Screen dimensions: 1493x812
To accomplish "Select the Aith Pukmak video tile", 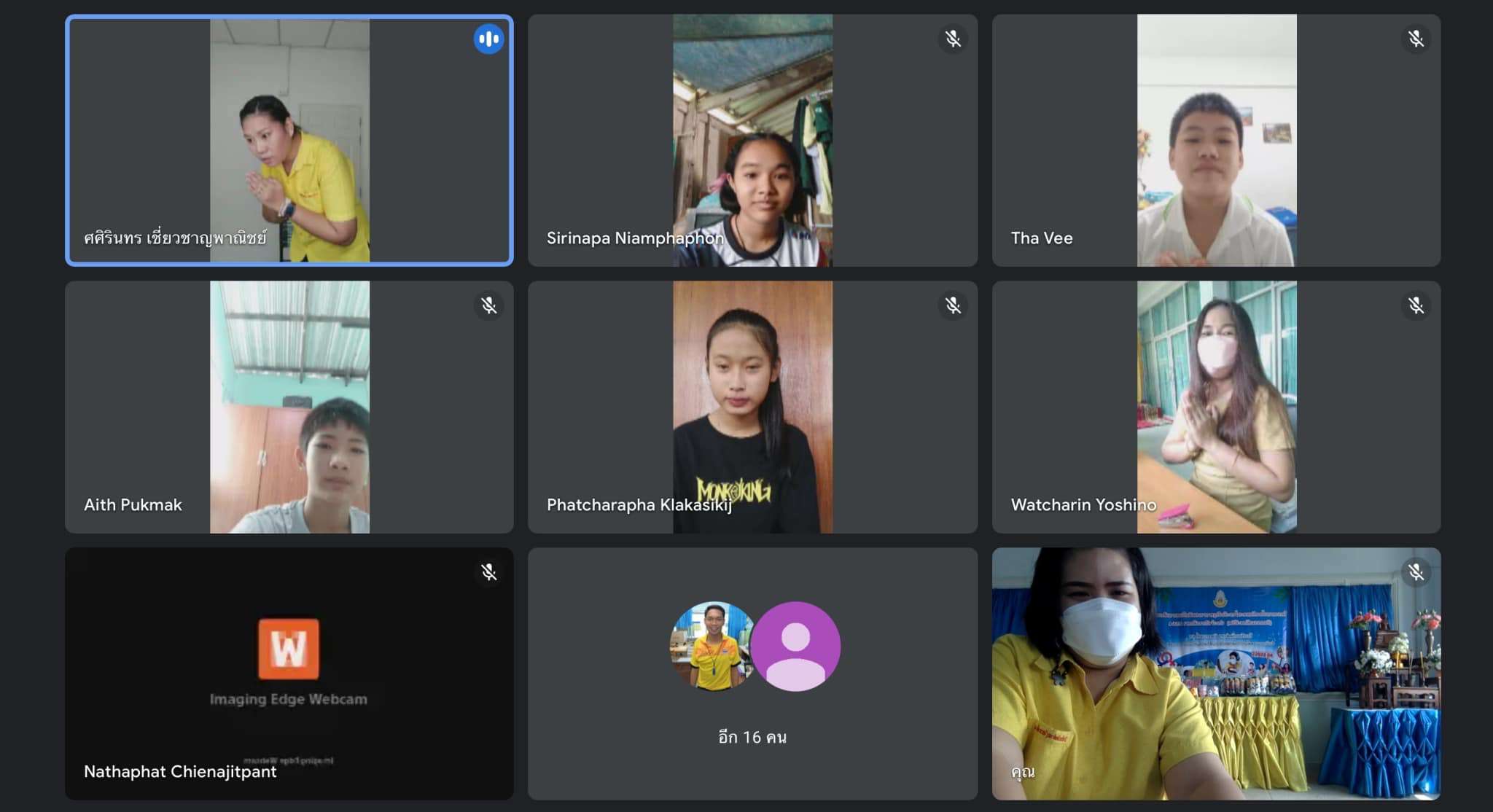I will click(289, 407).
